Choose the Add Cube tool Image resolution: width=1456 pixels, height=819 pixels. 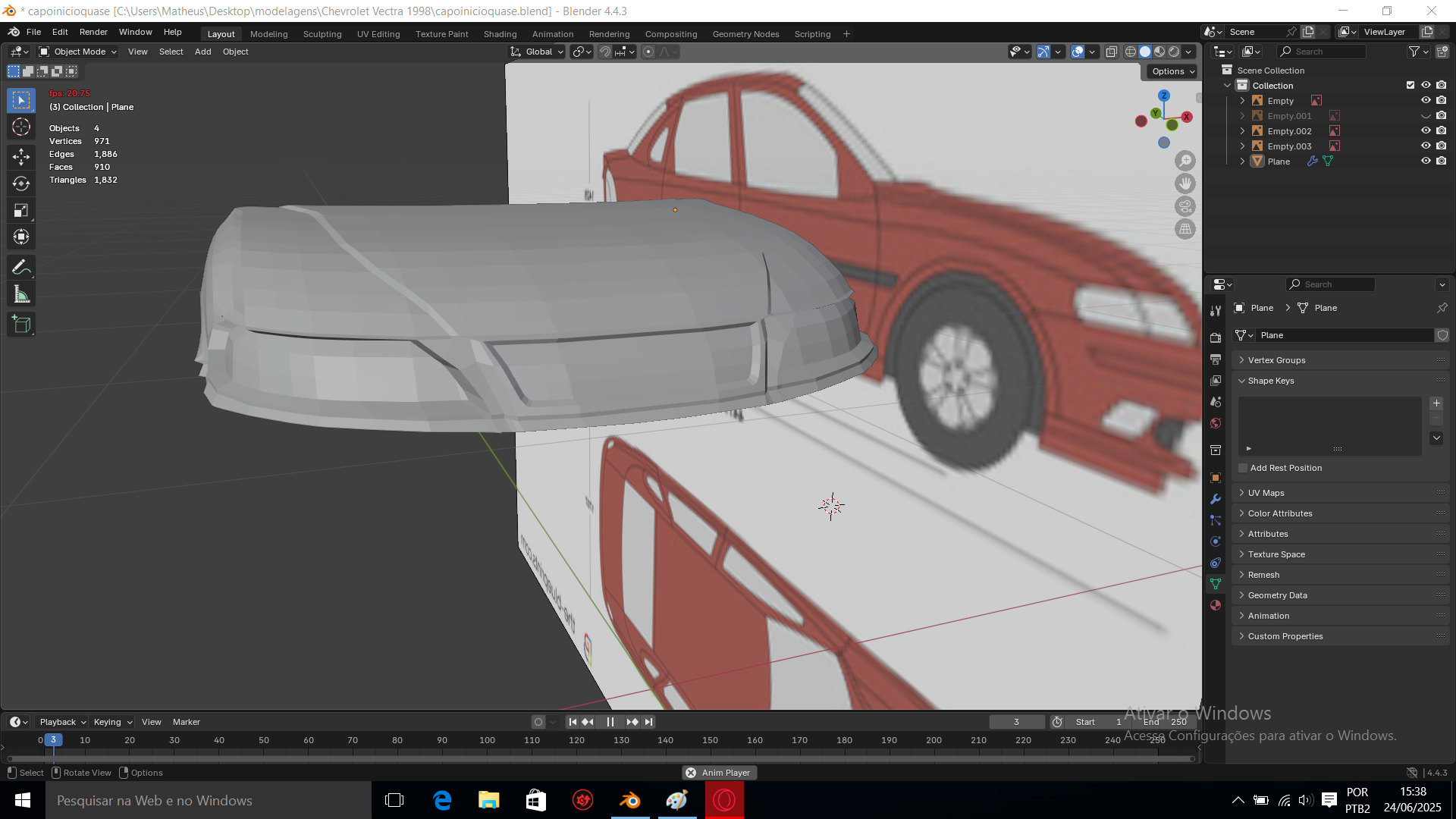(x=21, y=325)
